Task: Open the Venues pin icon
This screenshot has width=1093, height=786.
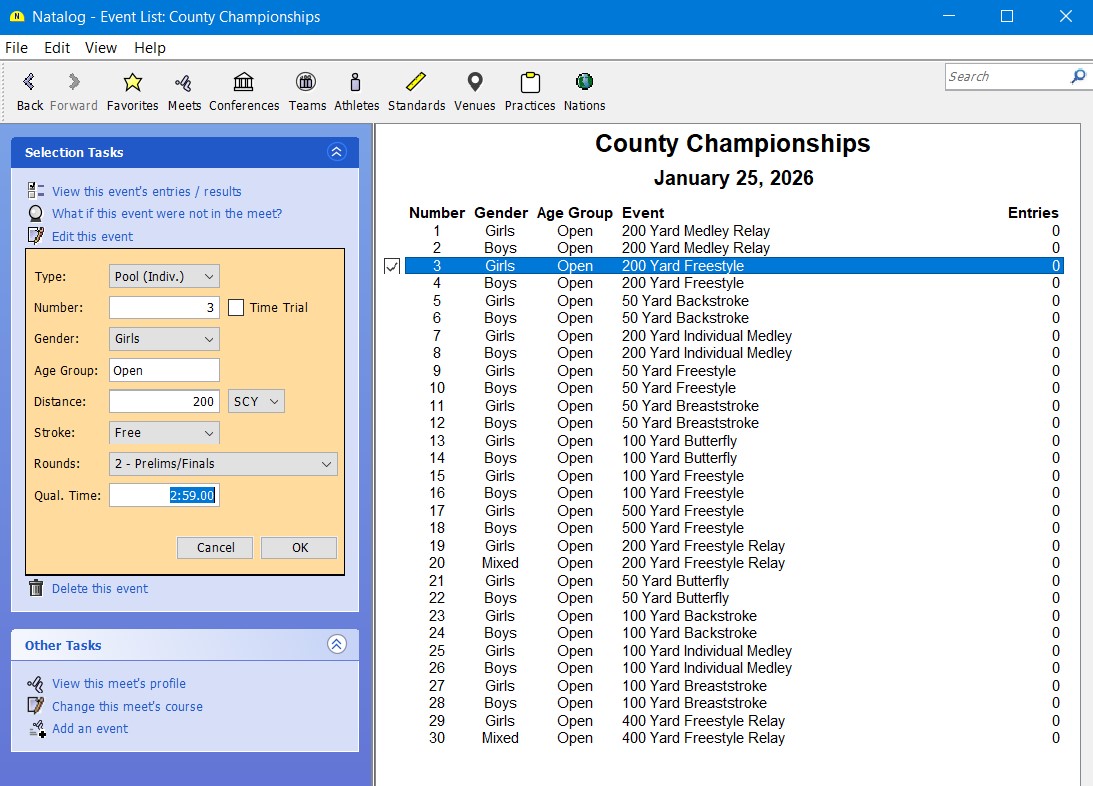Action: coord(474,83)
